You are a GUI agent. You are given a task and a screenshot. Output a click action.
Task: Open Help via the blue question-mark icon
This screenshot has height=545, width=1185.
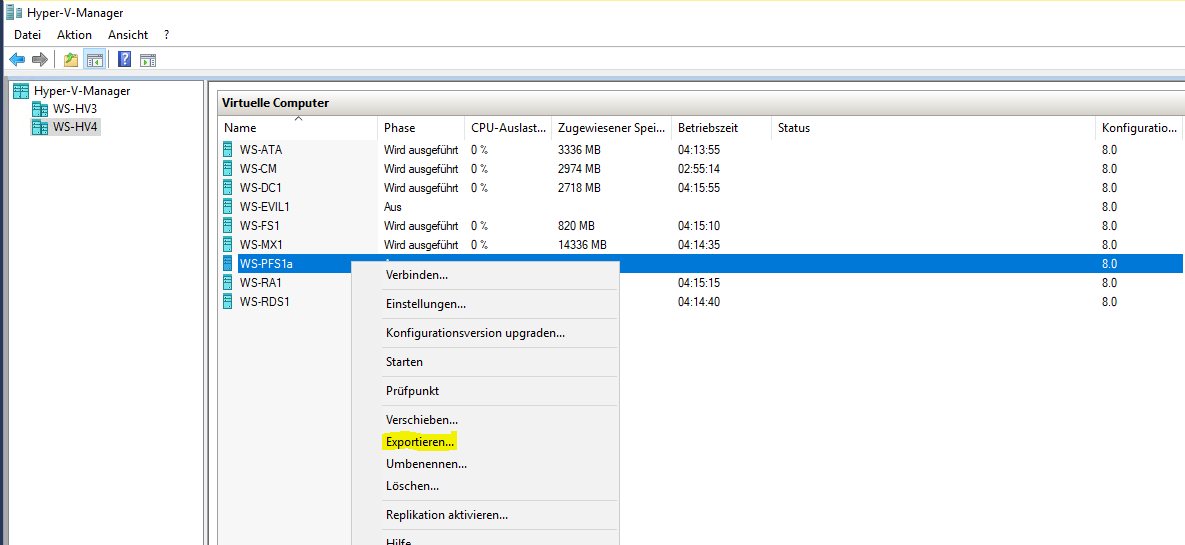click(125, 59)
